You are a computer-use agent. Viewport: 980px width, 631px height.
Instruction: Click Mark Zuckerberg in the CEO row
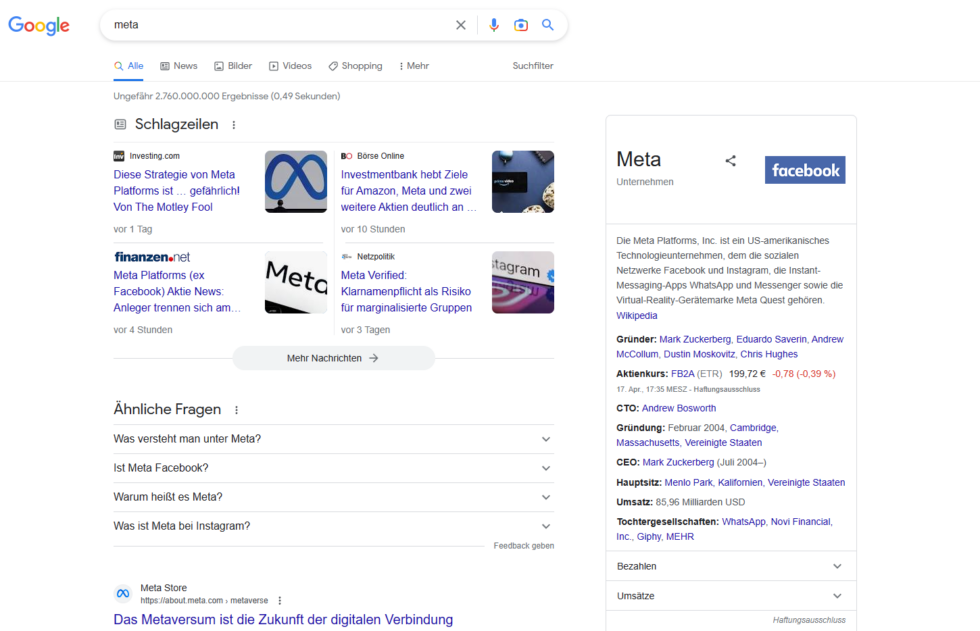678,462
